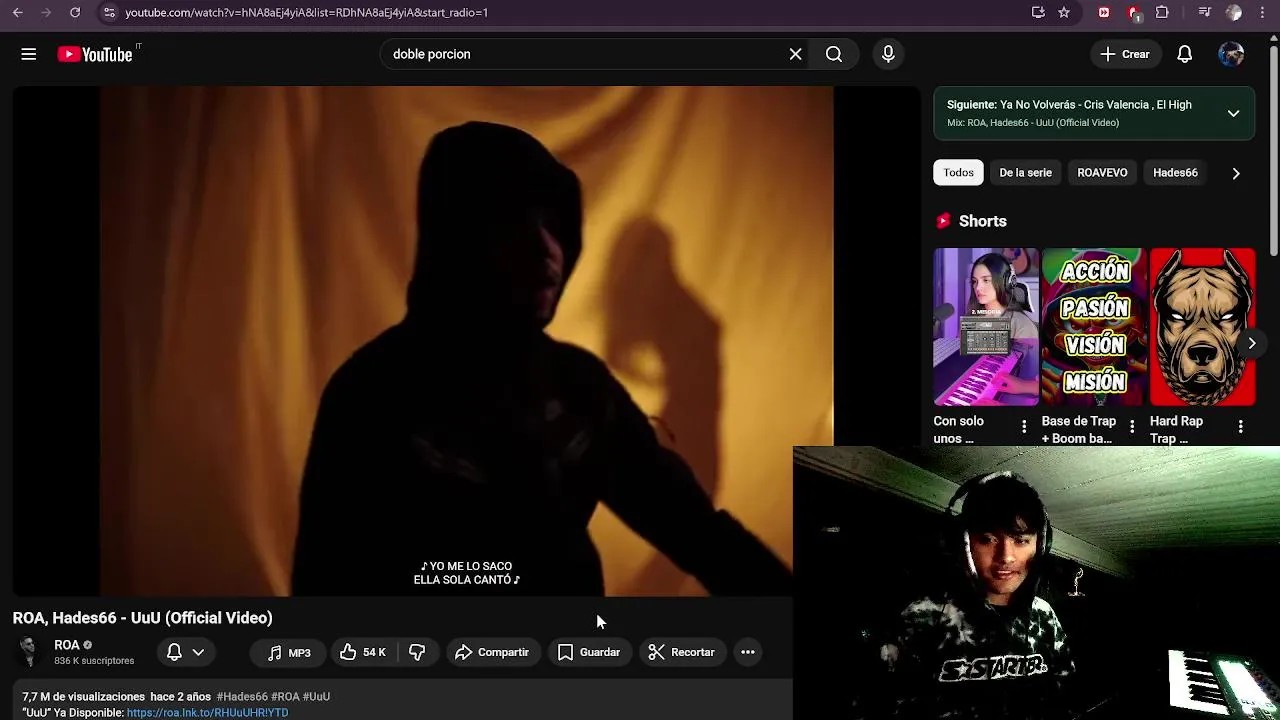This screenshot has width=1280, height=720.
Task: Open the notifications bell in header
Action: pos(1185,54)
